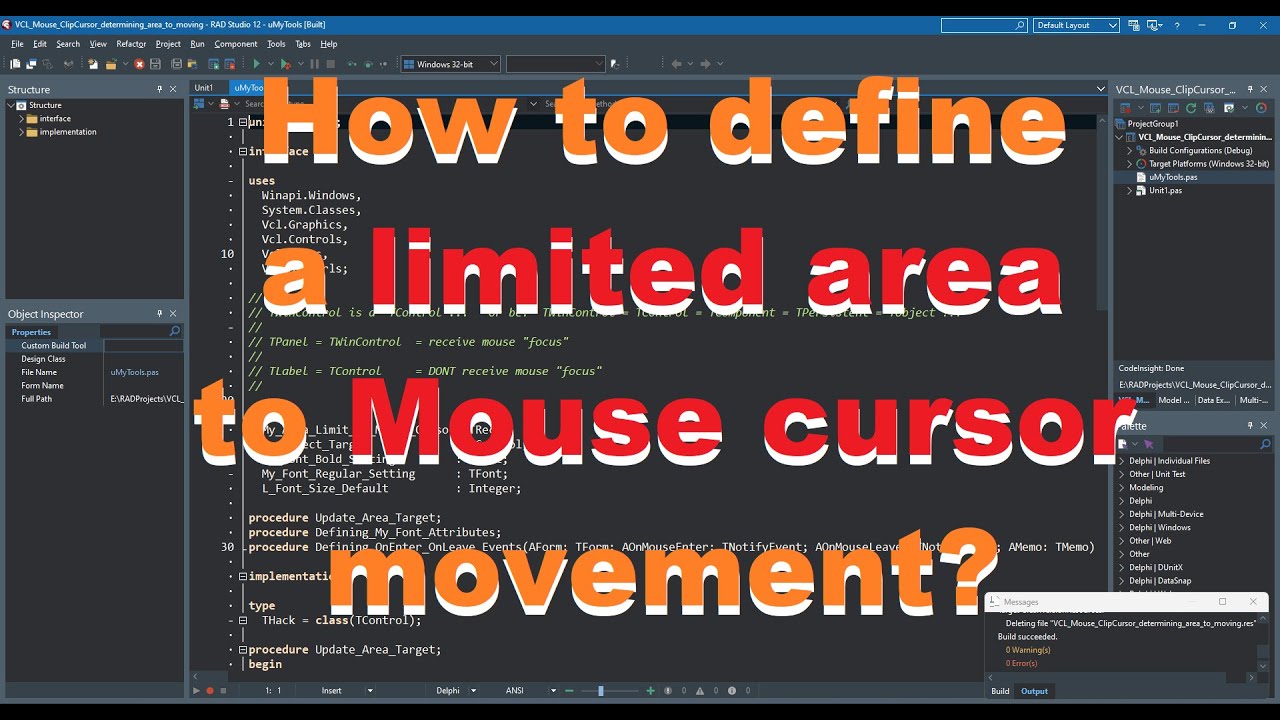This screenshot has height=720, width=1280.
Task: Open the File menu
Action: (17, 44)
